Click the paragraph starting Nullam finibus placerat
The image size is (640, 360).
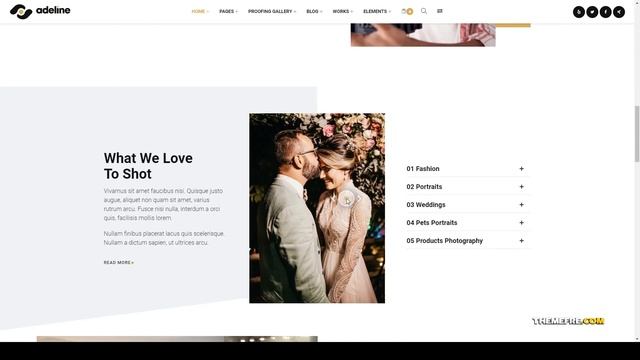tap(164, 238)
